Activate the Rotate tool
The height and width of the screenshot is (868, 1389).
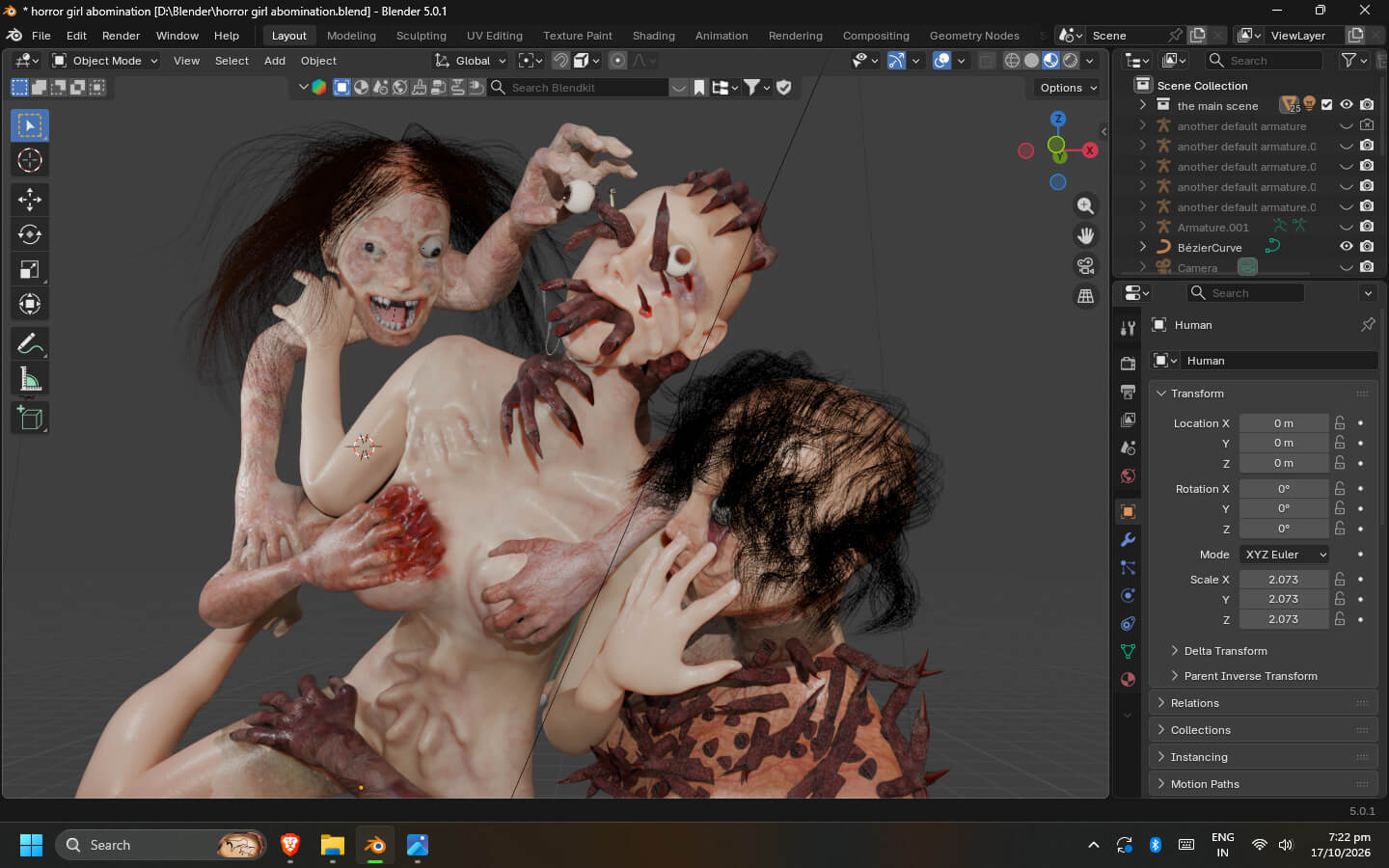pos(30,234)
